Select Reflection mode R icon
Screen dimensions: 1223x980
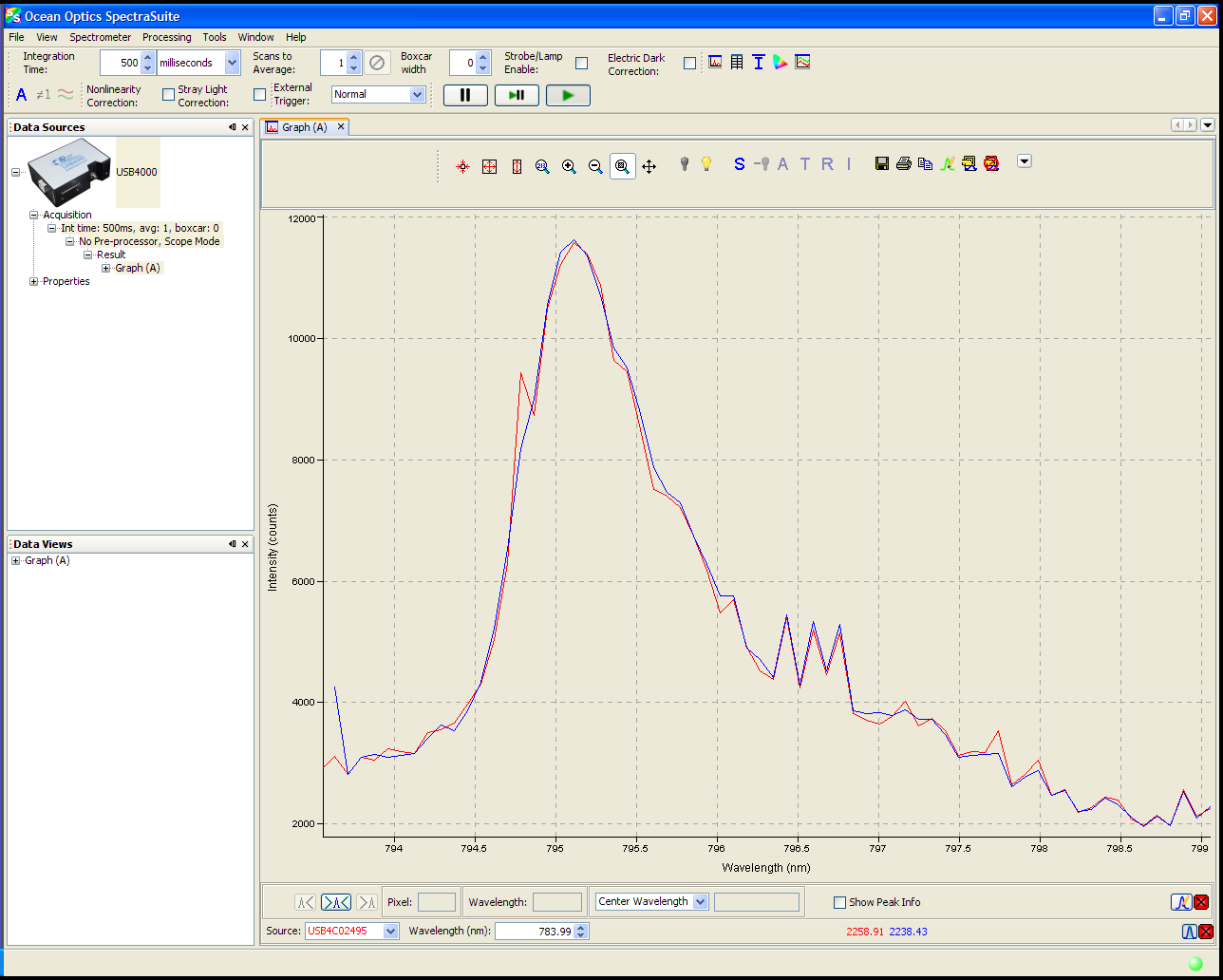(827, 163)
